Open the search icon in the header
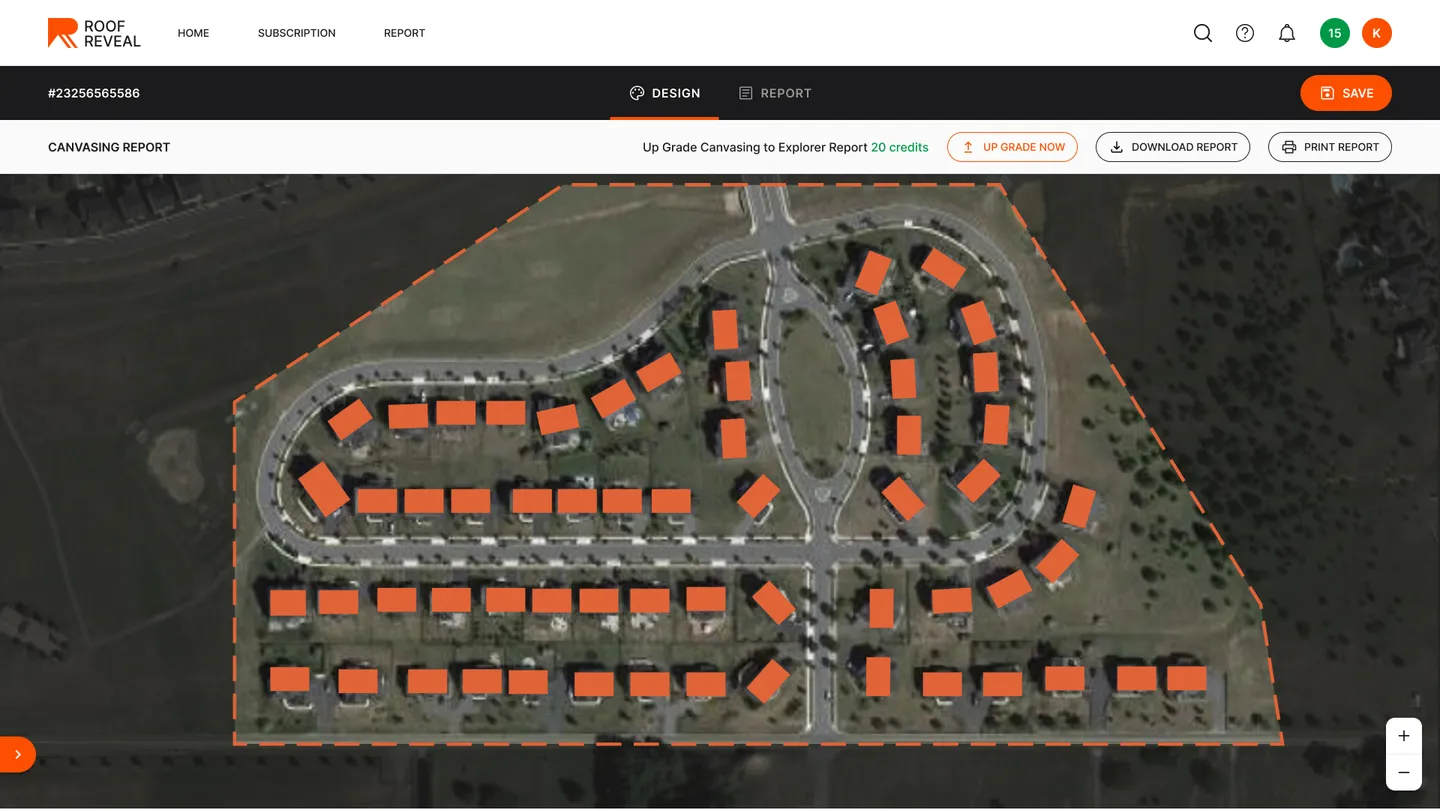1440x810 pixels. click(x=1203, y=33)
